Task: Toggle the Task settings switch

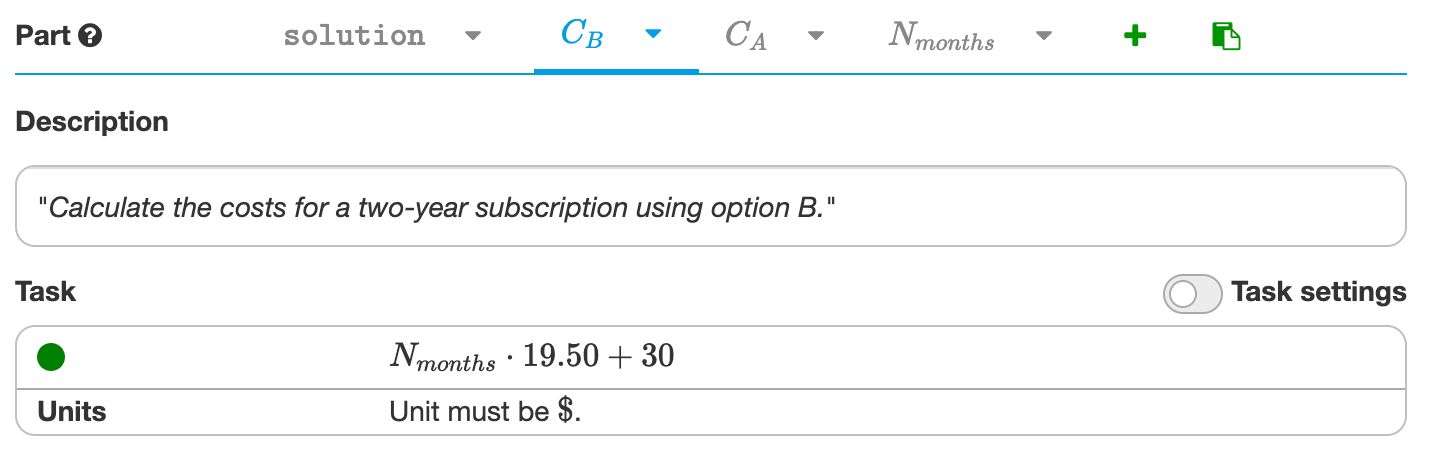Action: click(1192, 293)
